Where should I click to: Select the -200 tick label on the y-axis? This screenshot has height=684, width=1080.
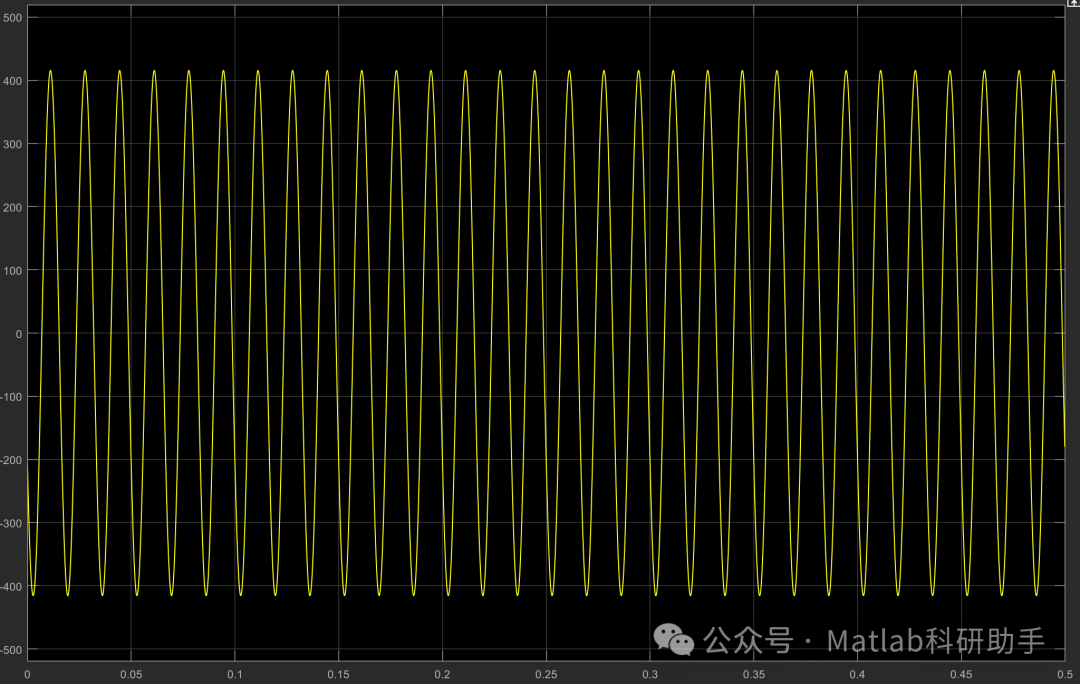[x=11, y=460]
